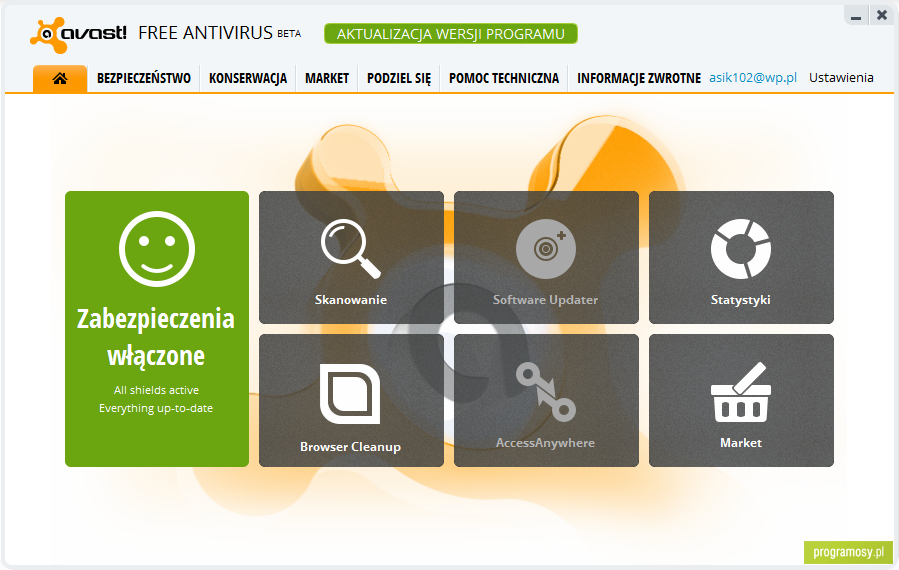The width and height of the screenshot is (899, 570).
Task: Go to the home tab icon
Action: pyautogui.click(x=60, y=79)
